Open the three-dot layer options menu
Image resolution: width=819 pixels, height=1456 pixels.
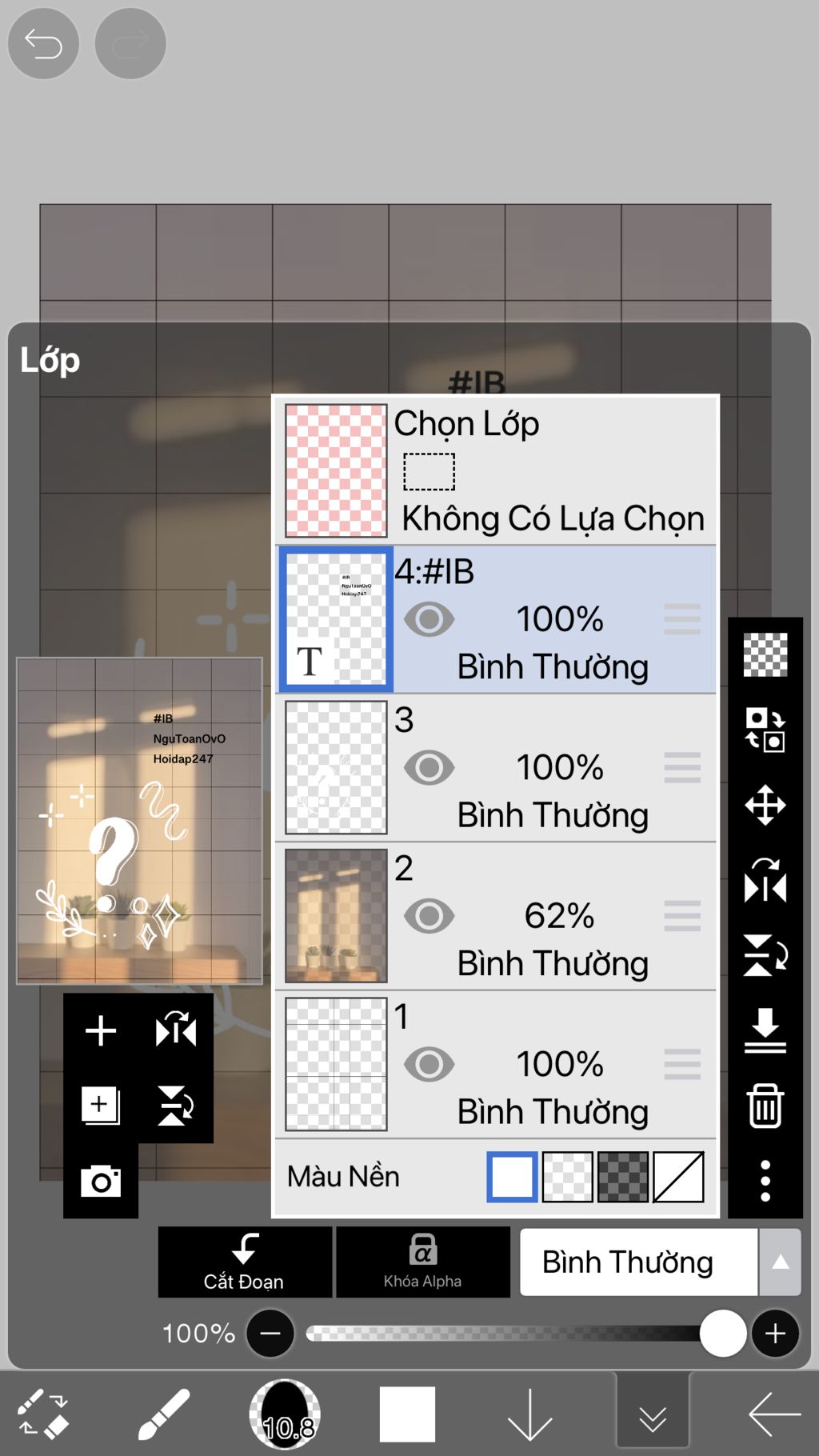765,1181
